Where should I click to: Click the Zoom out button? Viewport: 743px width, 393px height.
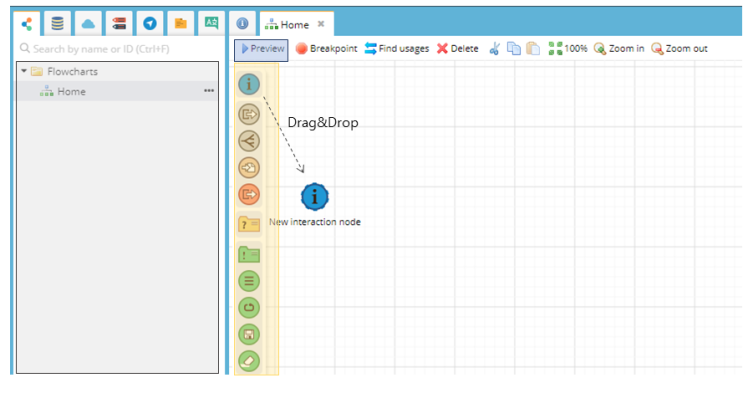tap(679, 49)
